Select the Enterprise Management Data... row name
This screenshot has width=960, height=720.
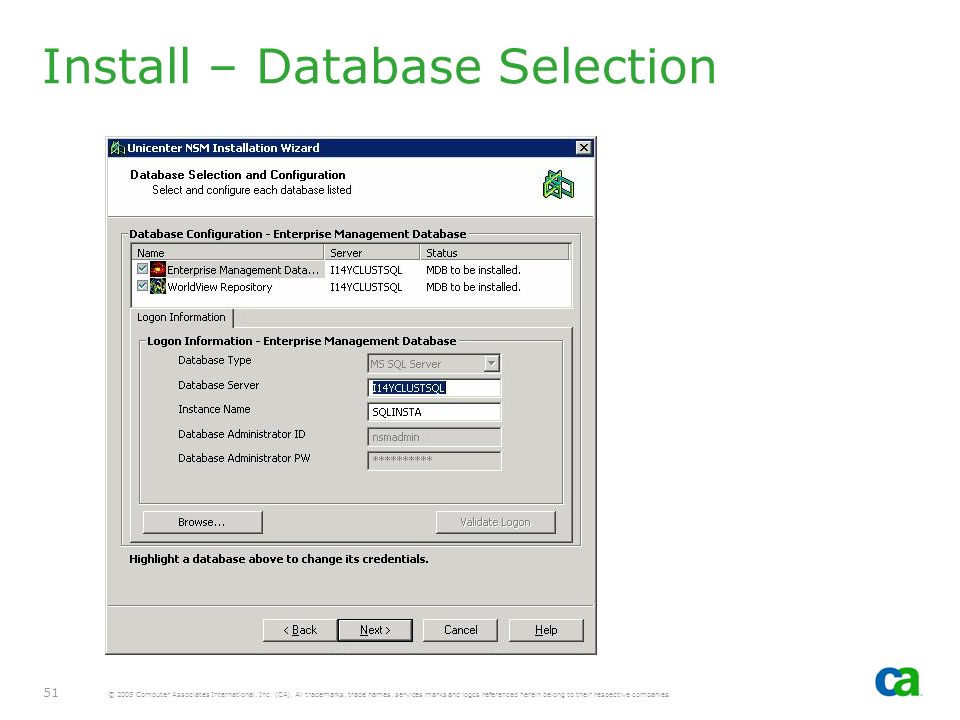[243, 270]
